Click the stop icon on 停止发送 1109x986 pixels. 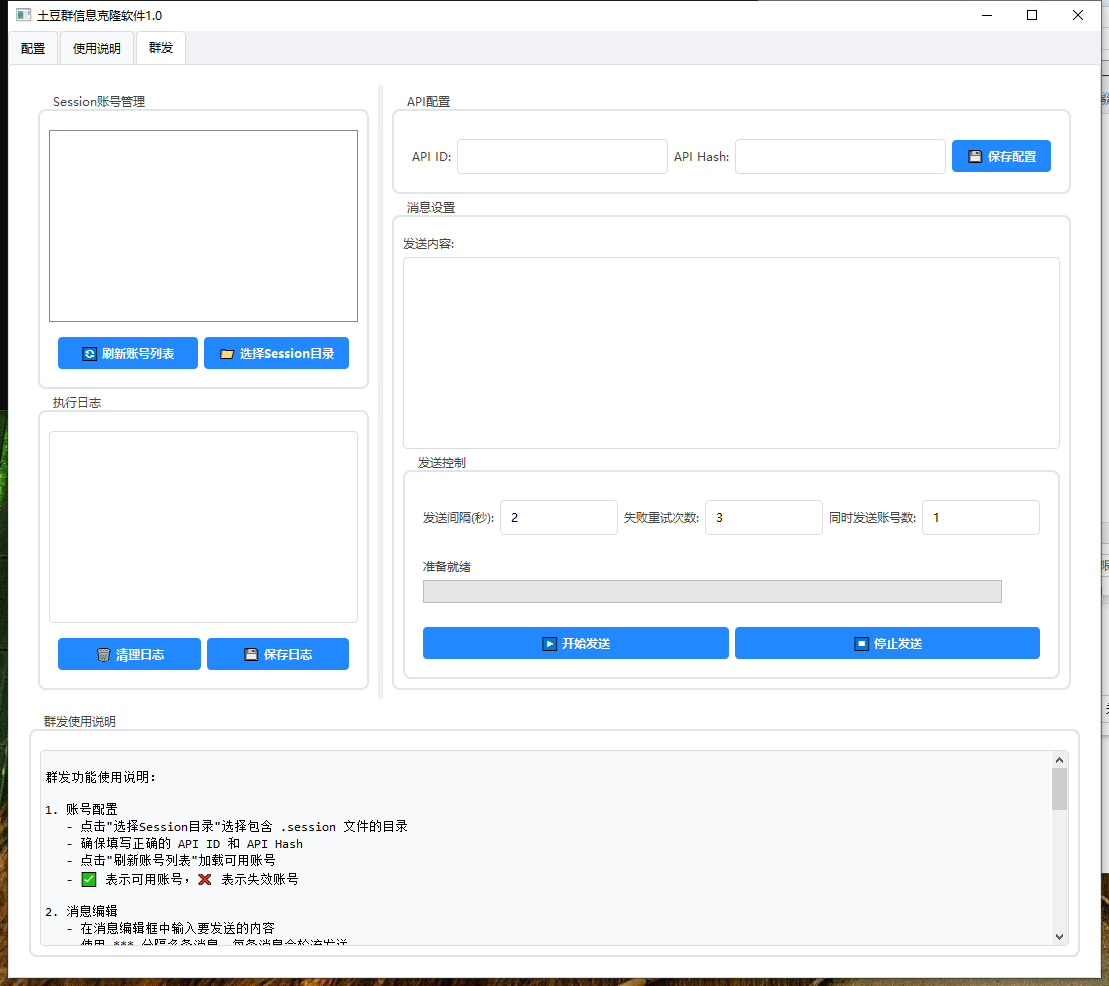pos(861,644)
